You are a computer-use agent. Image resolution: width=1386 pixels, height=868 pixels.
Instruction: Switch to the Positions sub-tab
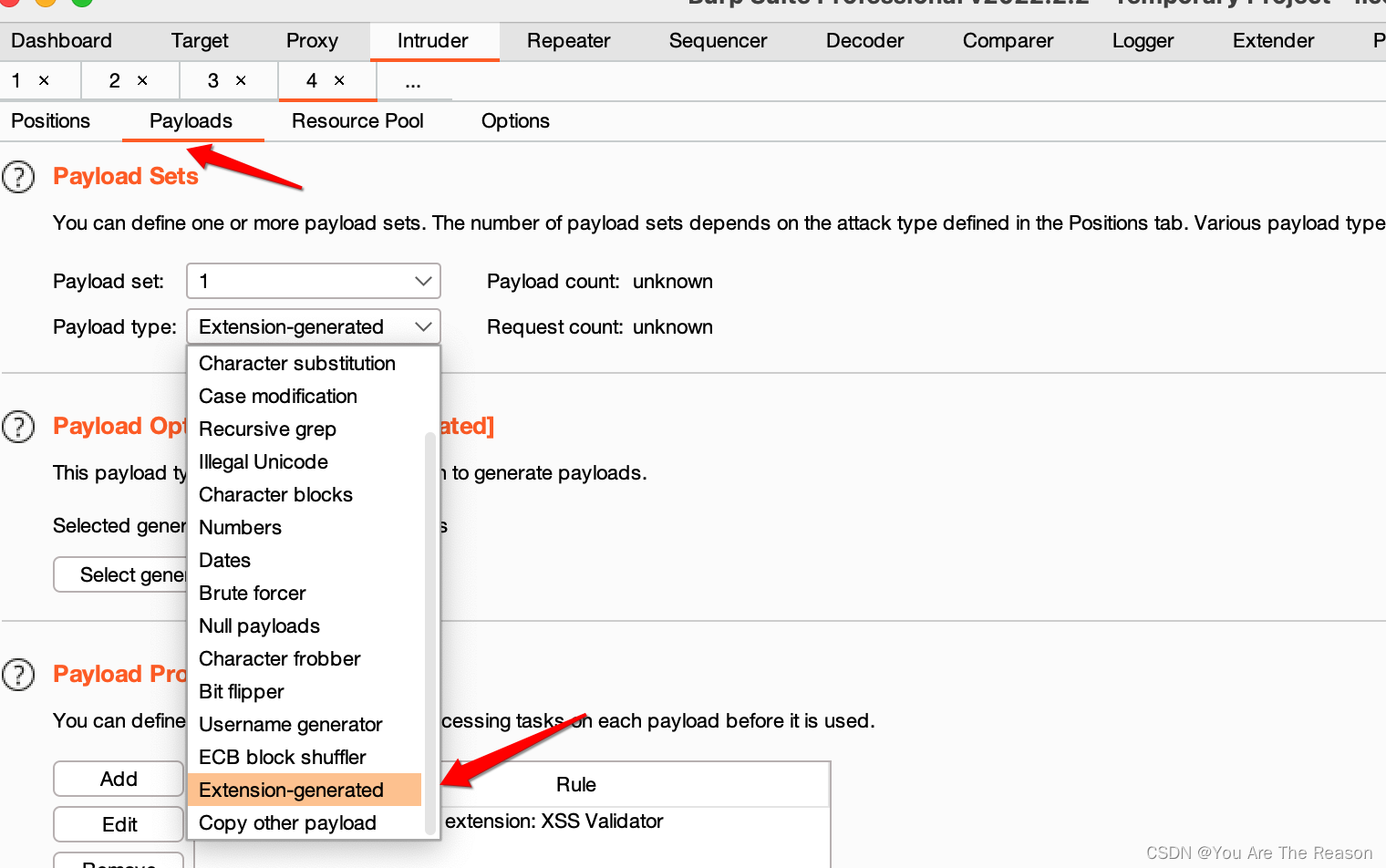pyautogui.click(x=51, y=121)
